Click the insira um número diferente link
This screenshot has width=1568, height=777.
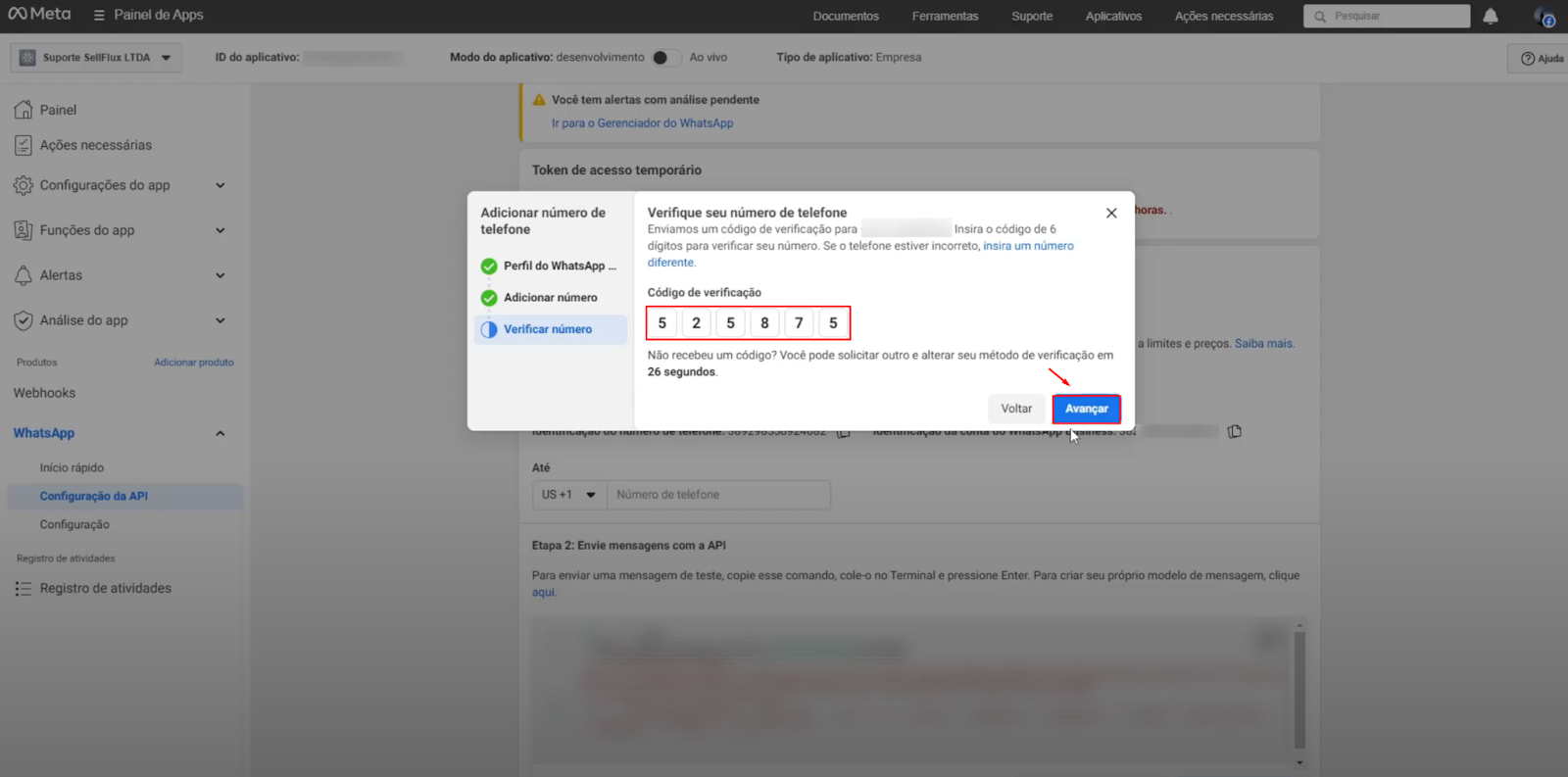1028,246
